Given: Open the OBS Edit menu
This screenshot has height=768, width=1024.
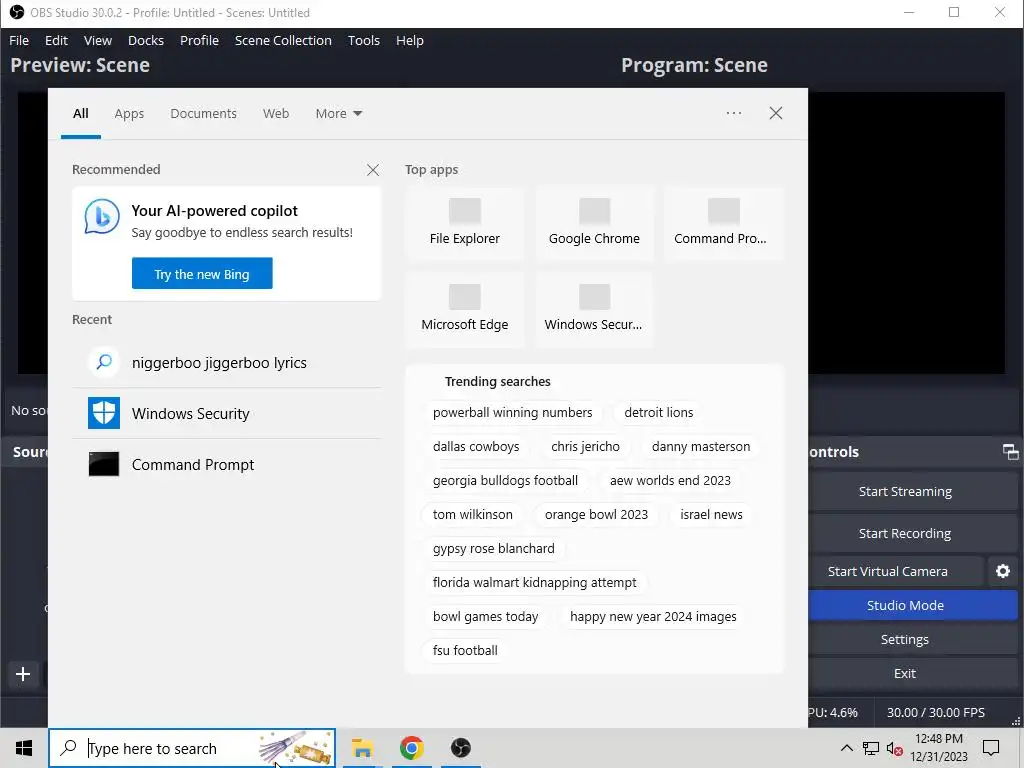Looking at the screenshot, I should [x=56, y=40].
